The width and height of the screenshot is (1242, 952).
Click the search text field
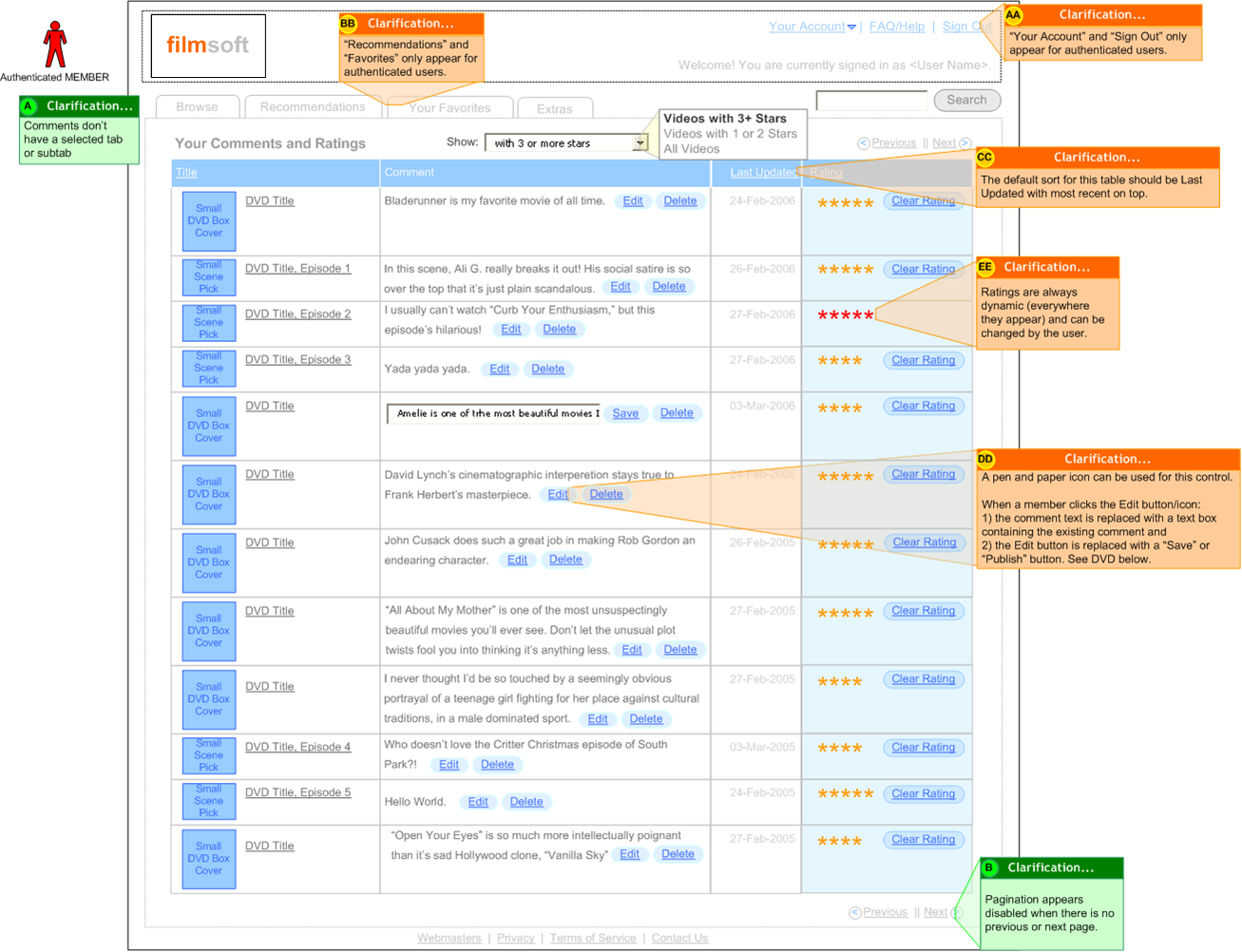click(871, 101)
